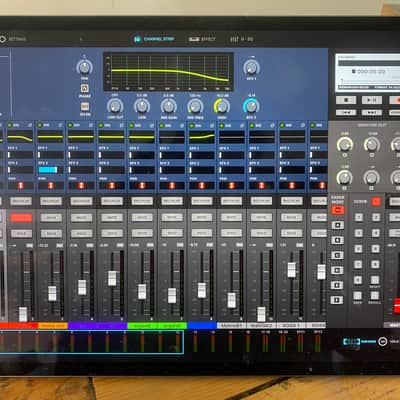Click the pan indicator on the orange-labeled channel

tap(51, 185)
